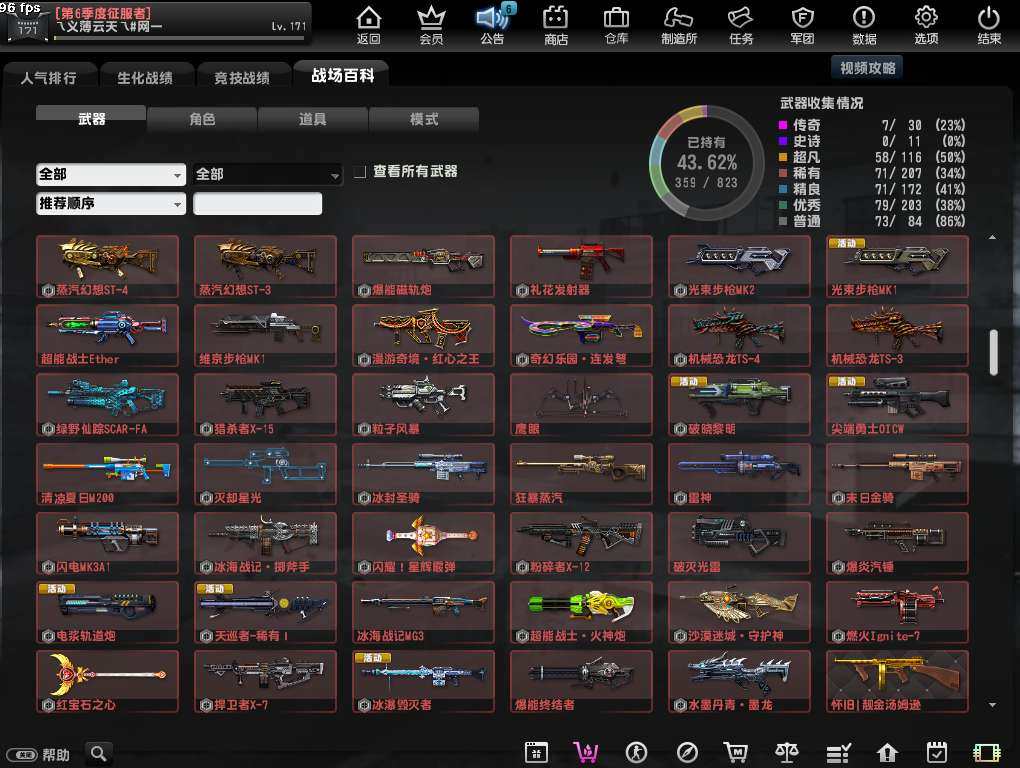Click the weapon name search field
This screenshot has width=1020, height=768.
258,204
